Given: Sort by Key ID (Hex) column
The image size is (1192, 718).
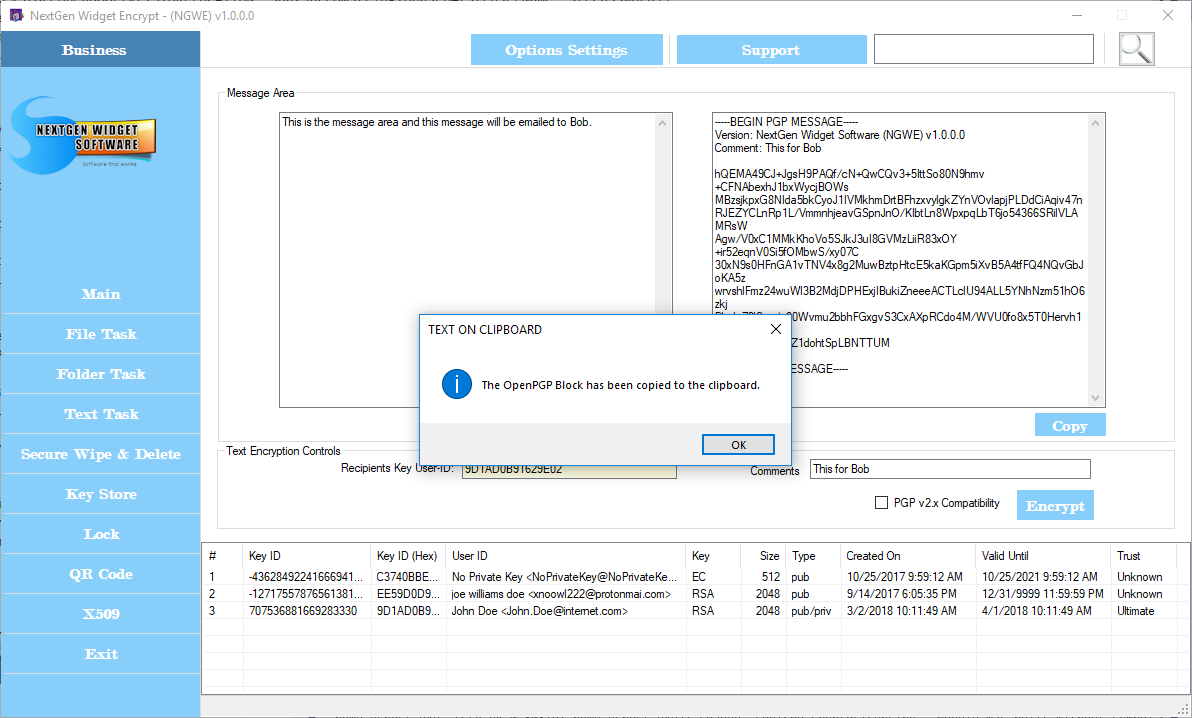Looking at the screenshot, I should click(408, 556).
